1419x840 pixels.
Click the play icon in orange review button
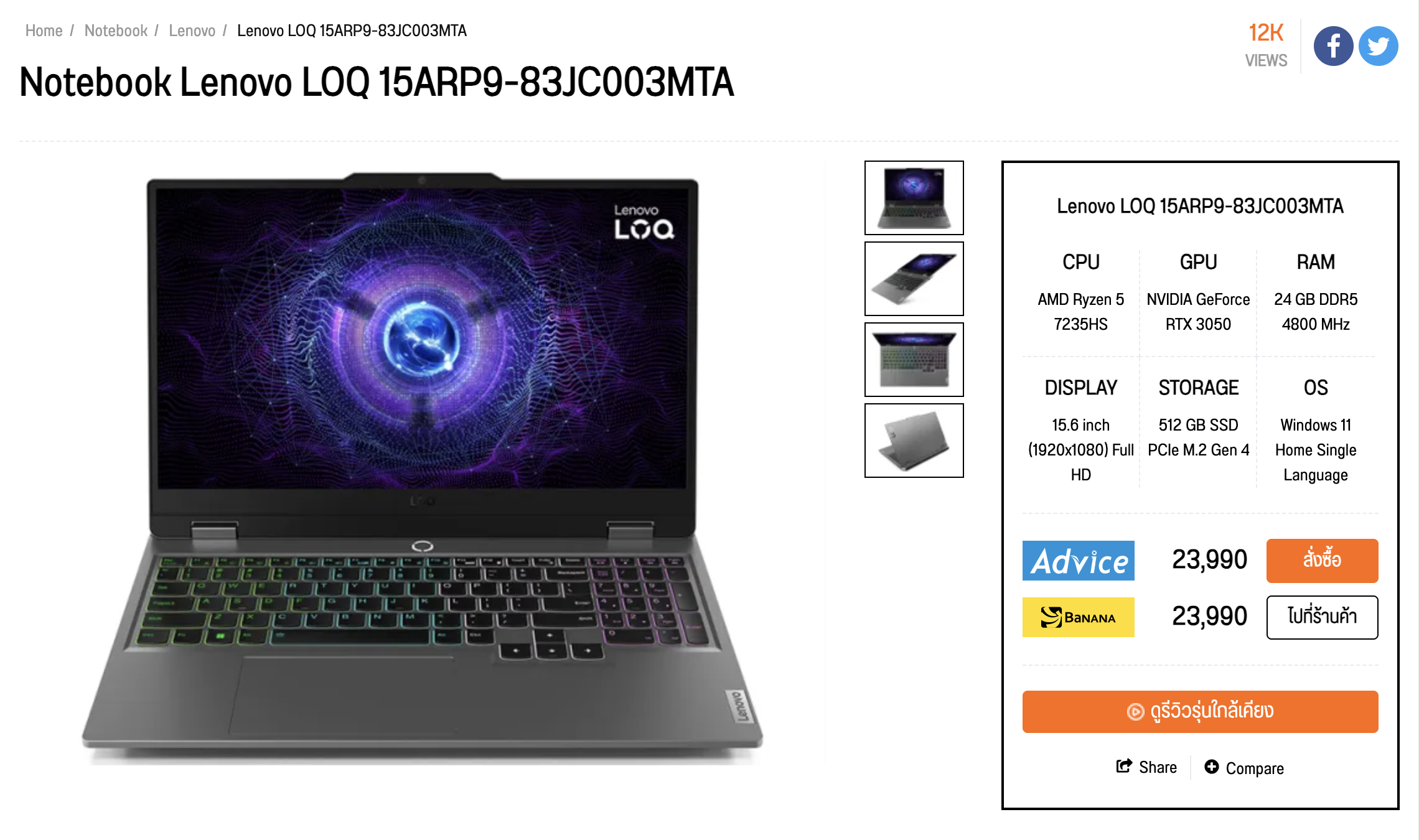[x=1136, y=712]
